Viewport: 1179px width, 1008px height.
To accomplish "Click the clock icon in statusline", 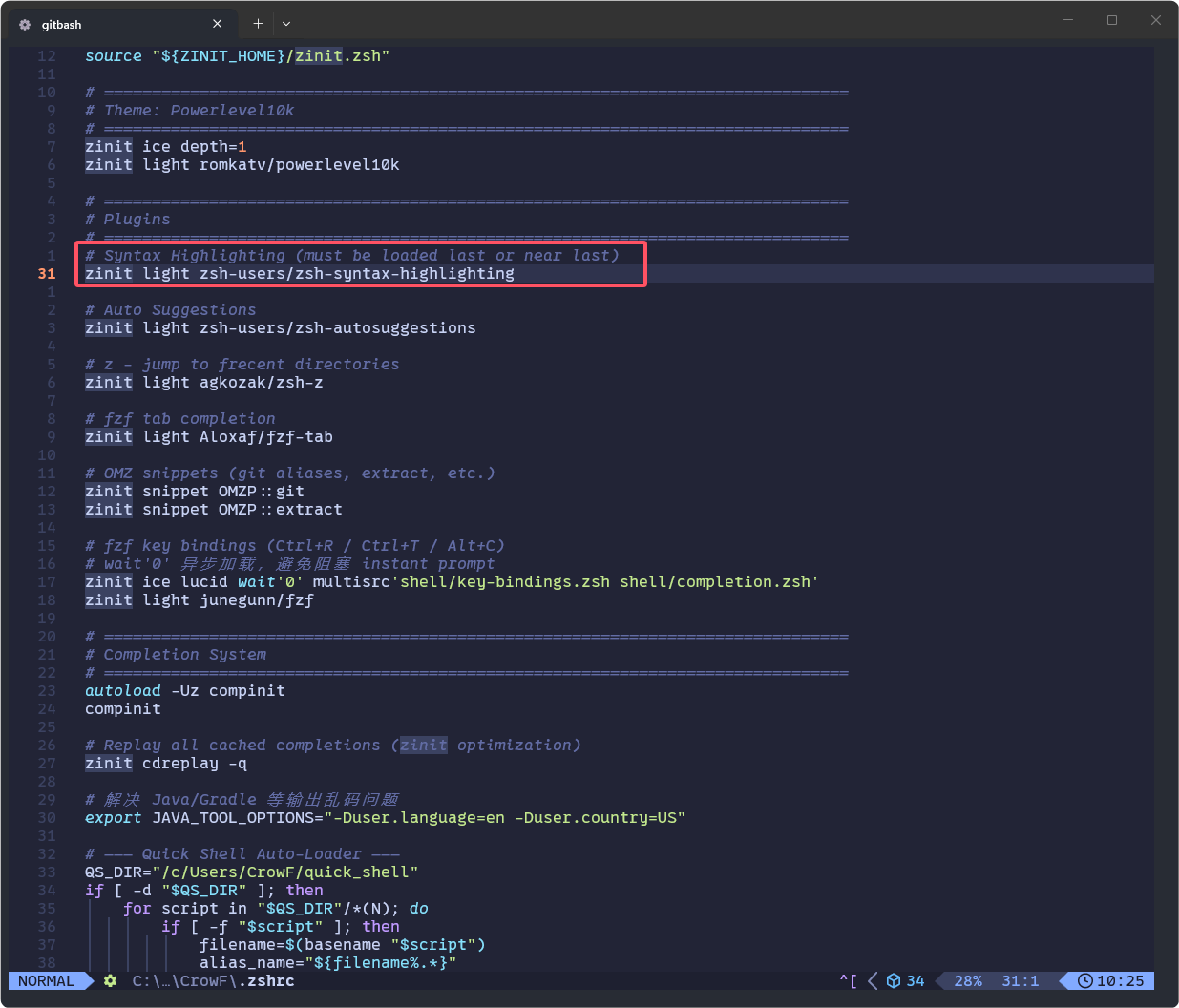I will click(x=1085, y=980).
